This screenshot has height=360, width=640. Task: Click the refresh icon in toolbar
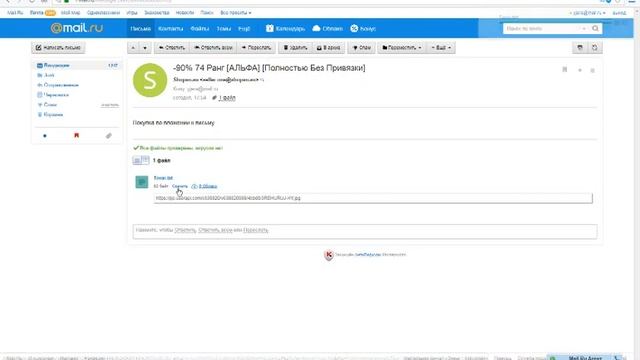[595, 48]
